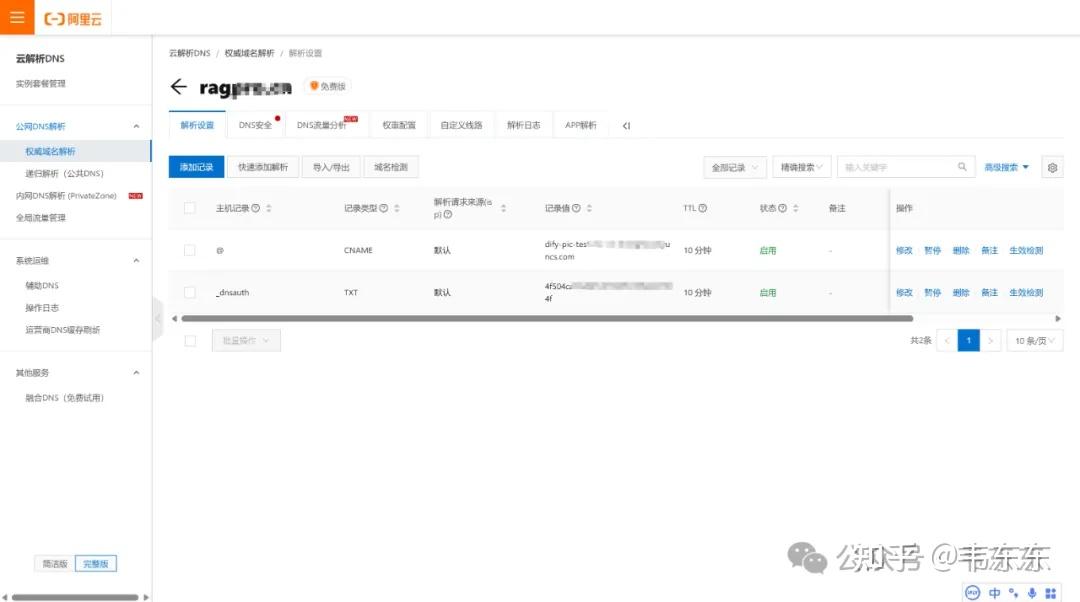Open the 精确搜索 dropdown
1080x602 pixels.
click(802, 167)
